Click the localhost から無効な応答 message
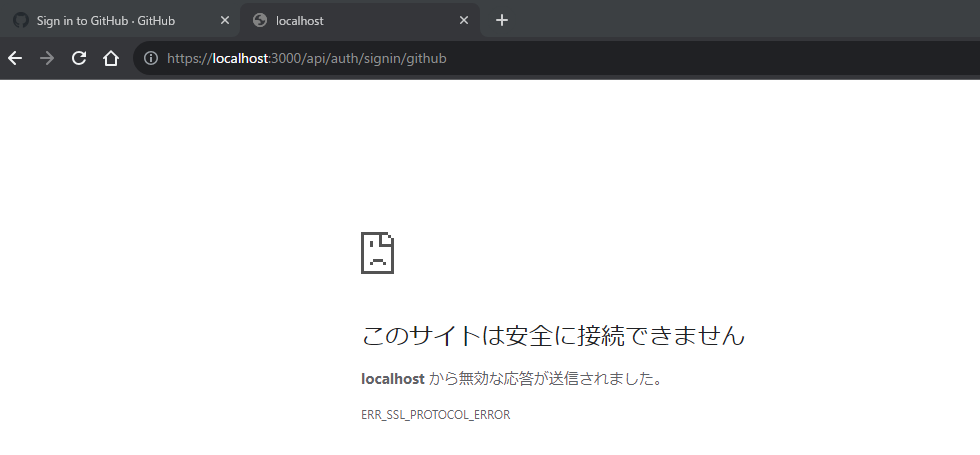Screen dimensions: 980x455 [x=512, y=379]
